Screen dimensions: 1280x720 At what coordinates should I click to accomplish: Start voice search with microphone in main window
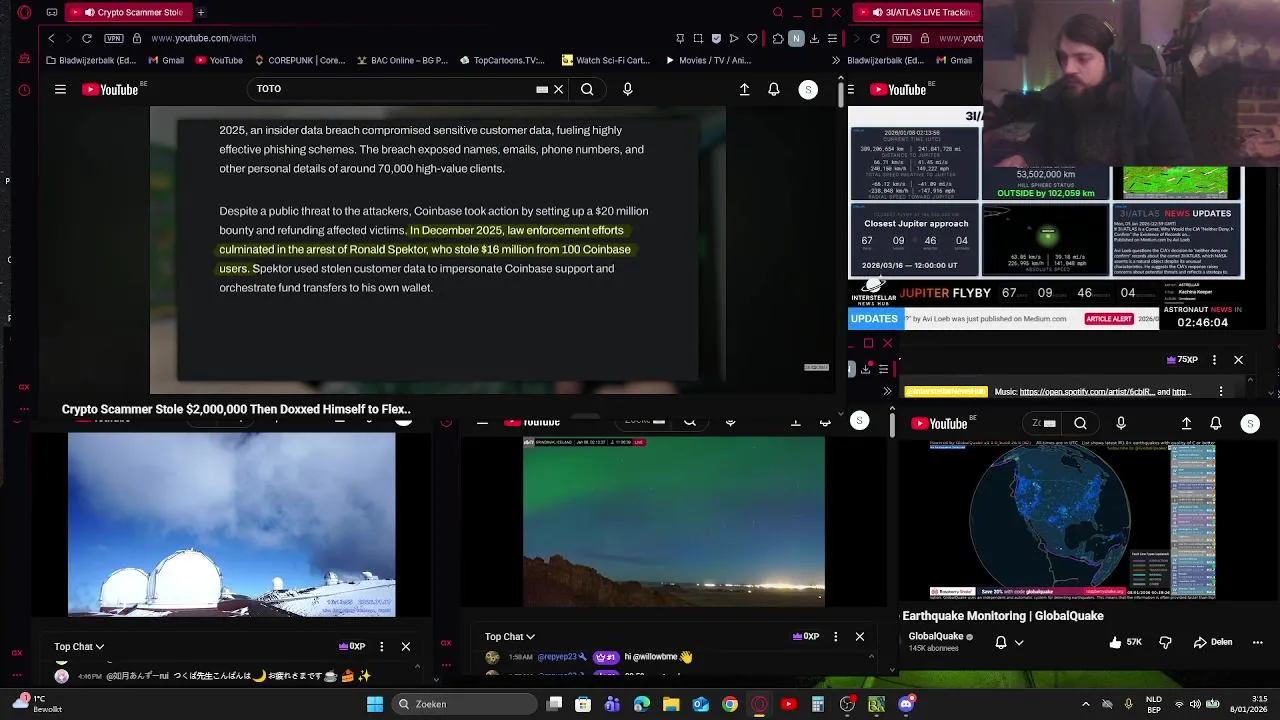(x=627, y=89)
